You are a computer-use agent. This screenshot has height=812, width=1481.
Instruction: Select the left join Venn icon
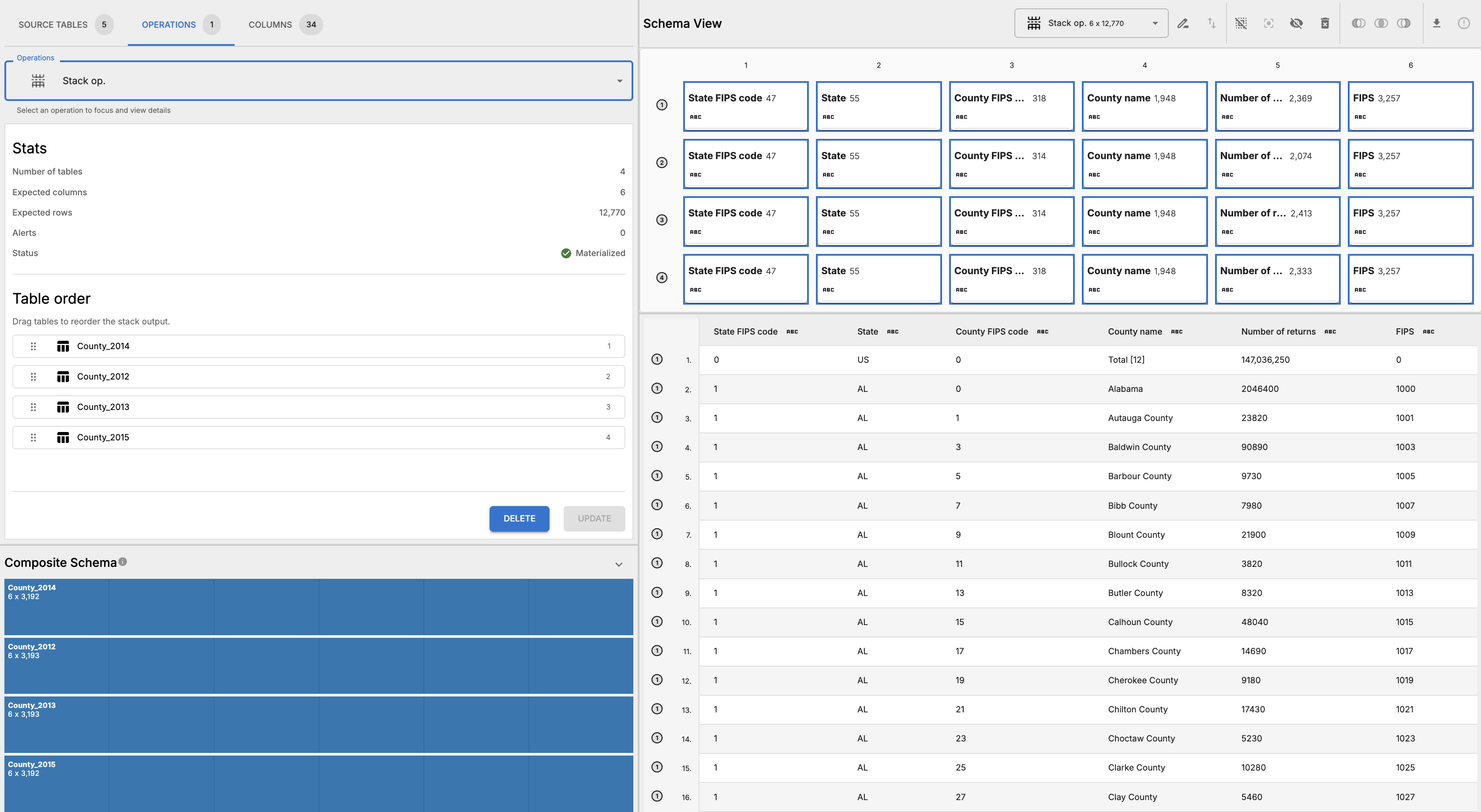[1358, 23]
